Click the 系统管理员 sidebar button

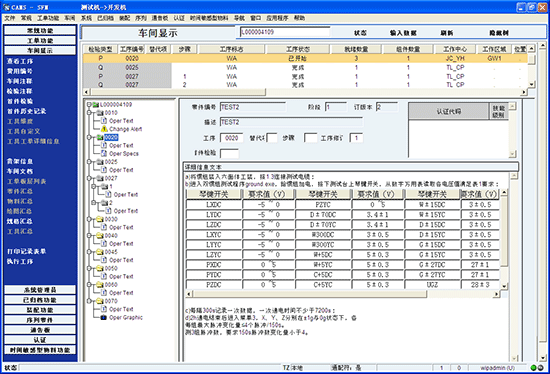tap(40, 290)
